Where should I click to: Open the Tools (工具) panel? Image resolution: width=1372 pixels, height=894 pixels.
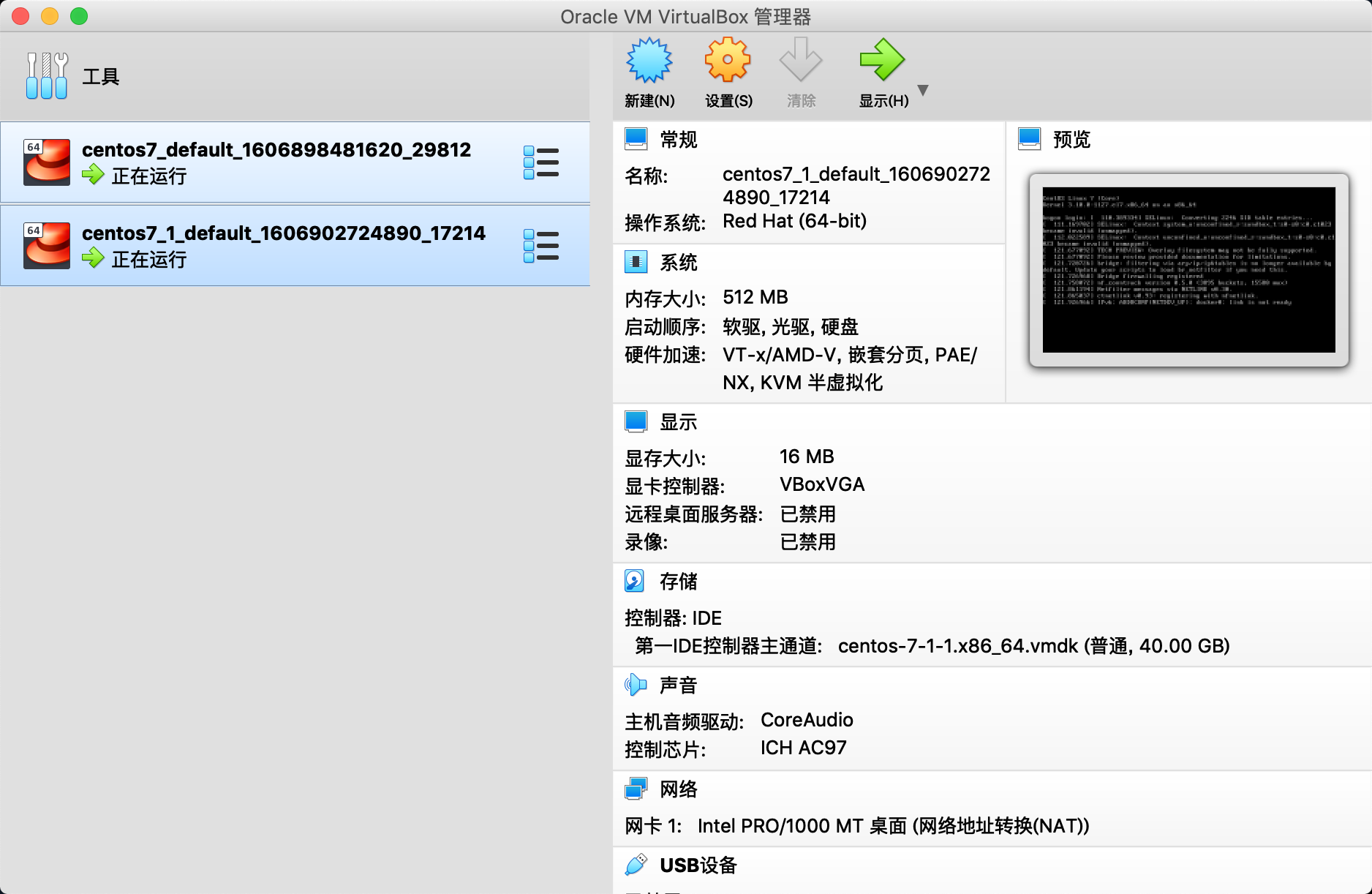click(x=295, y=77)
